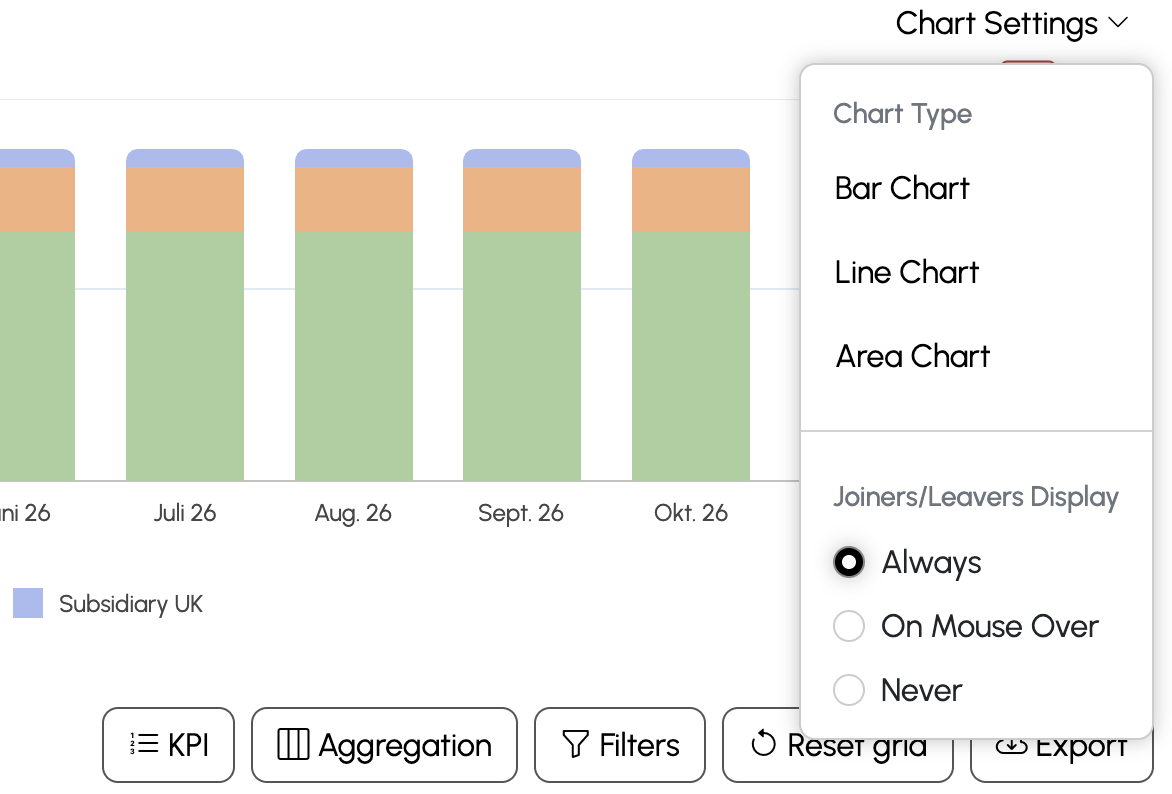Click the KPI list icon

(145, 745)
